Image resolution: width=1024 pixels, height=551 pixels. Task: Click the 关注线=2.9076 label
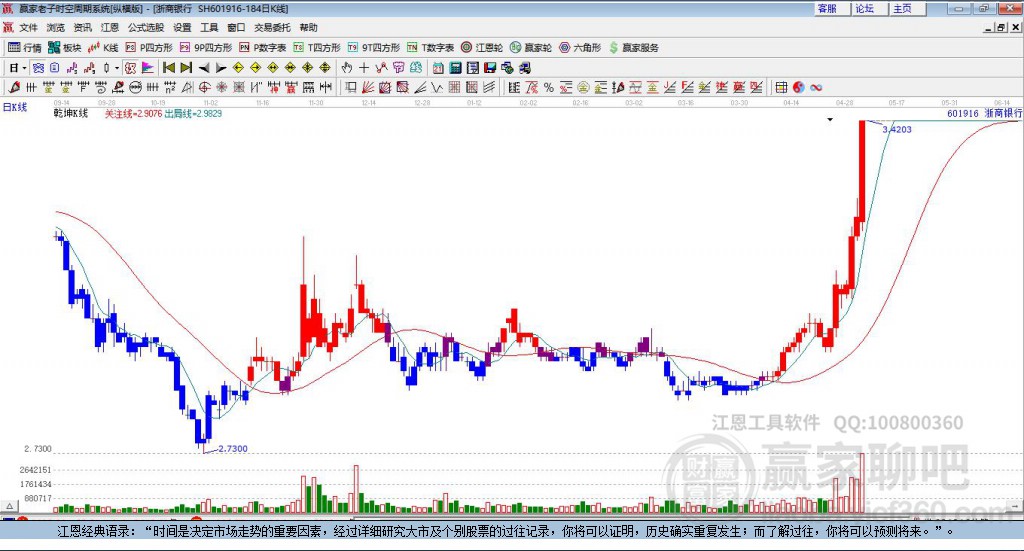[x=133, y=114]
